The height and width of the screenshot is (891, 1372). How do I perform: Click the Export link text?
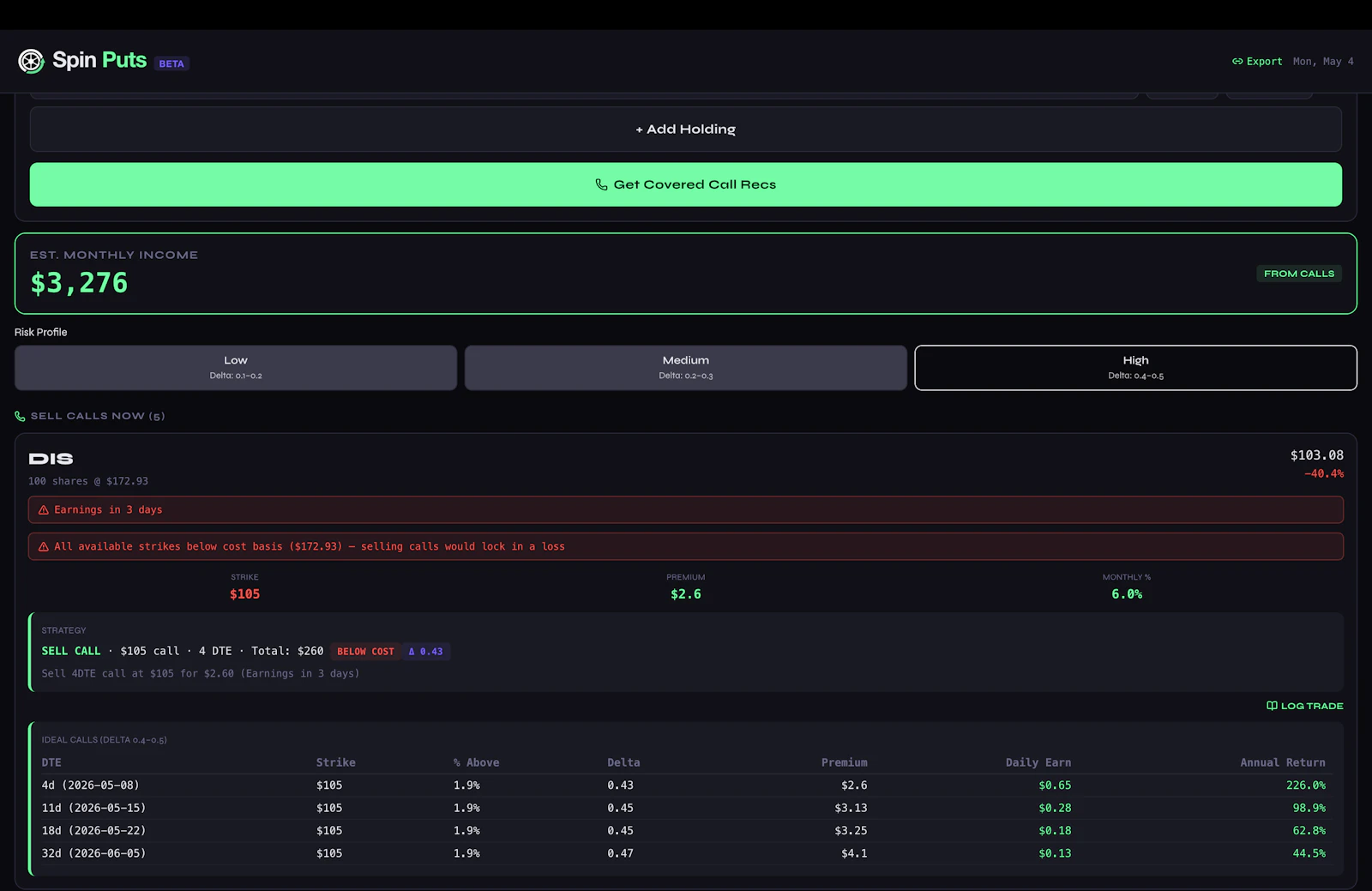1264,62
